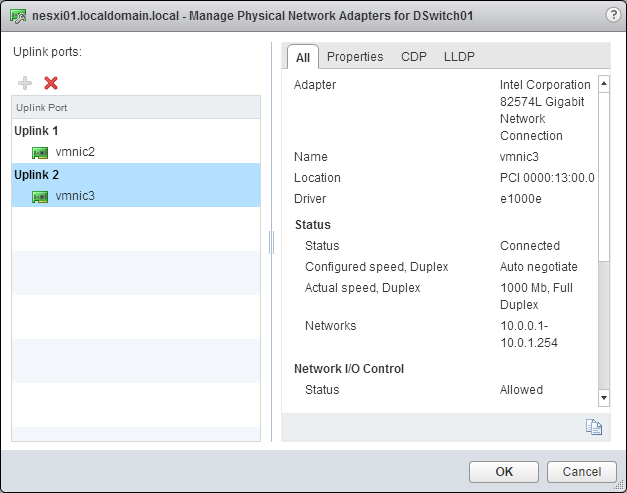Click the 1000 Mb, Full Duplex value
Screen dimensions: 627x493
coord(536,296)
